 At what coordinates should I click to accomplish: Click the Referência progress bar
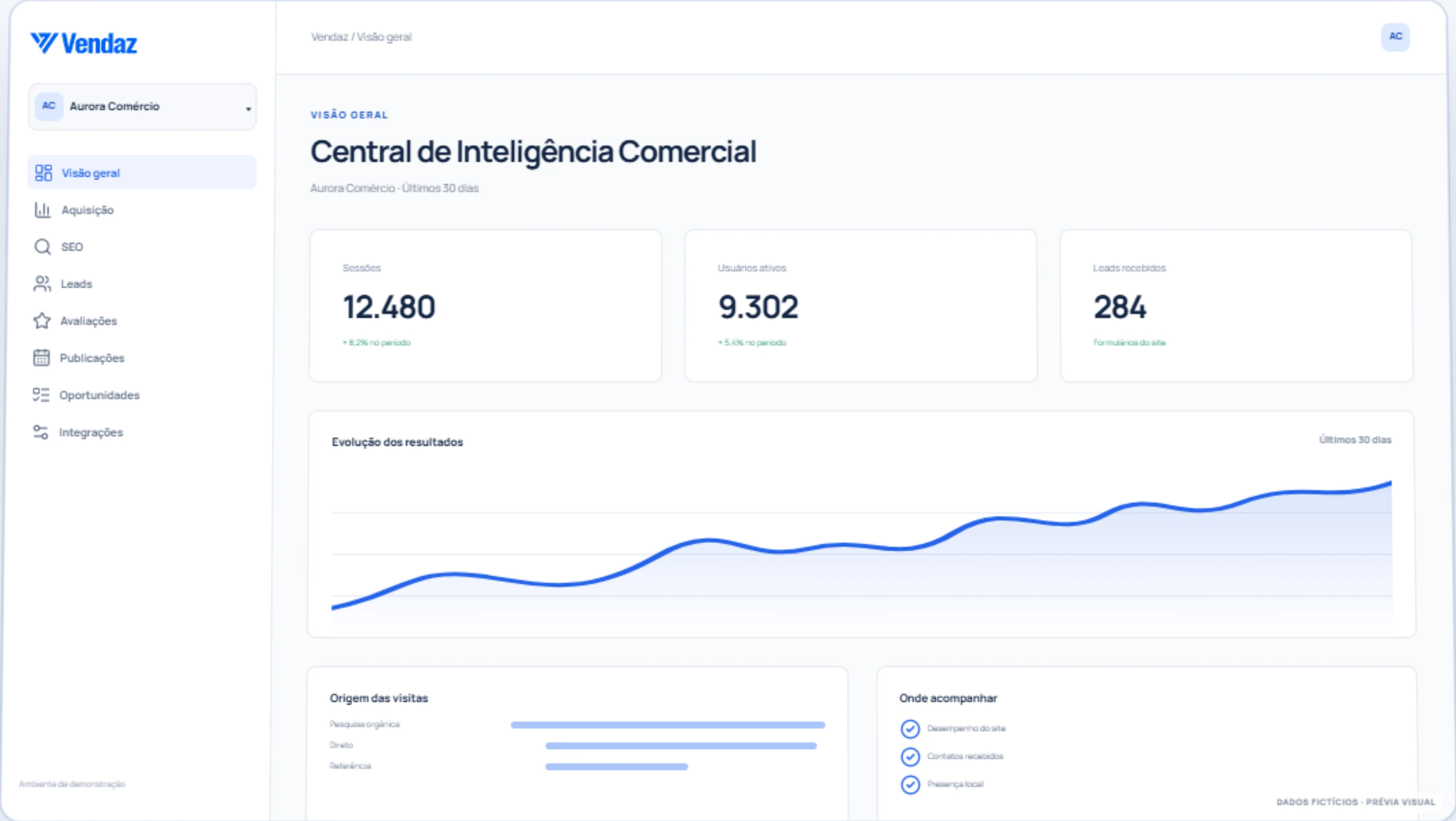[x=617, y=767]
